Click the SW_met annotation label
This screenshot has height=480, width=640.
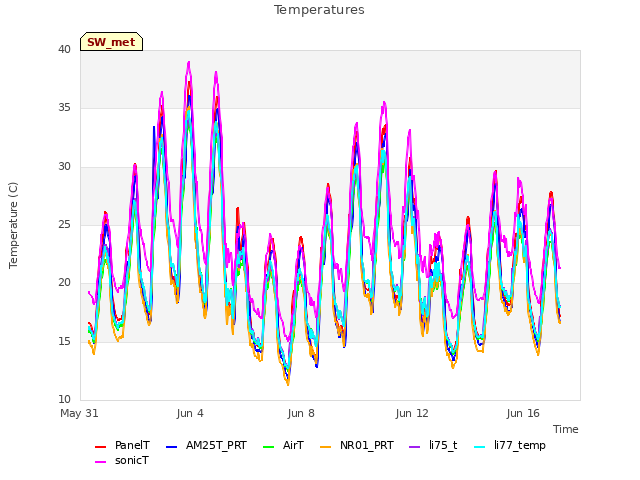coord(111,42)
